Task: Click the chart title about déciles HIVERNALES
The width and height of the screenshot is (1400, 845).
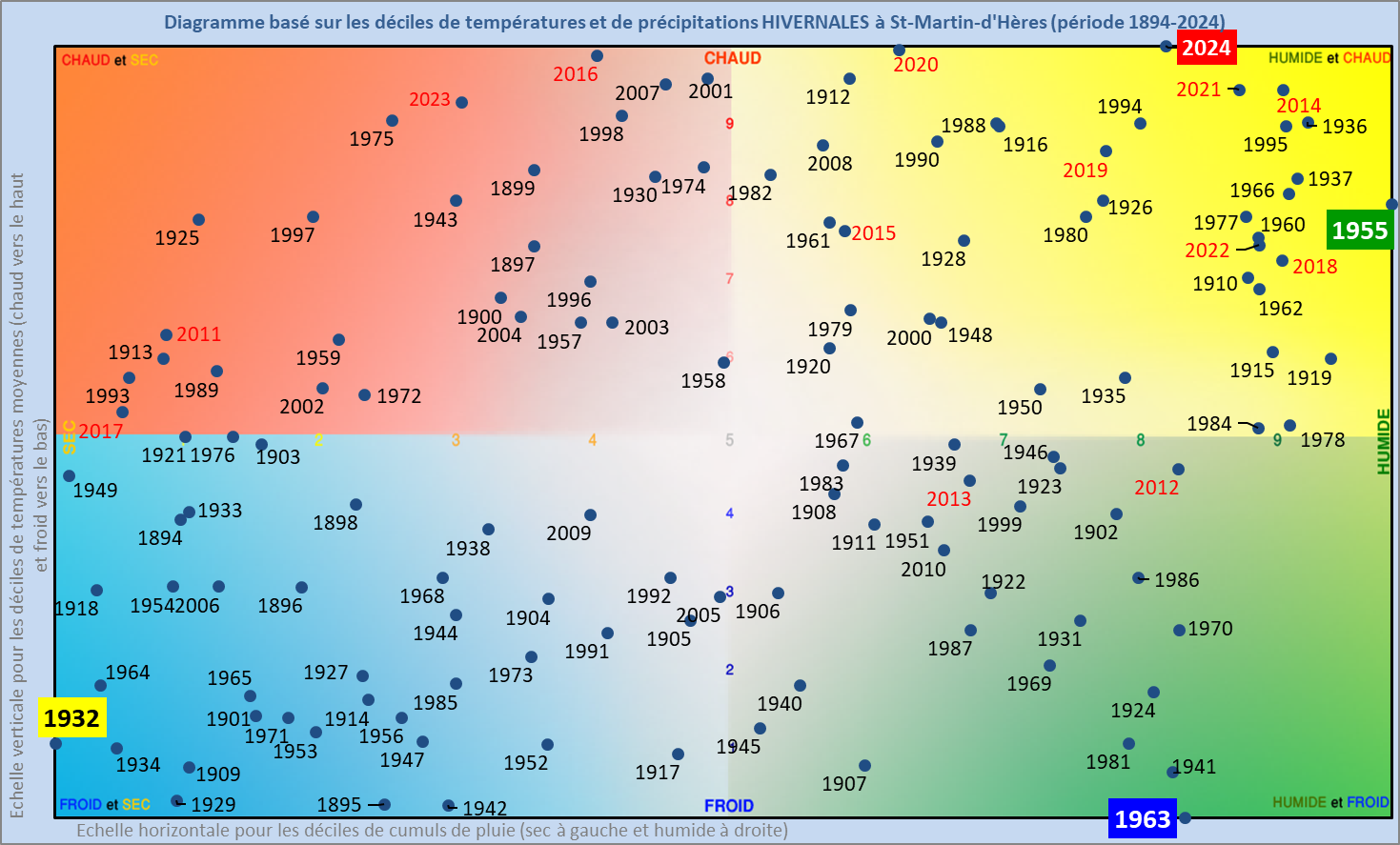Action: [695, 22]
